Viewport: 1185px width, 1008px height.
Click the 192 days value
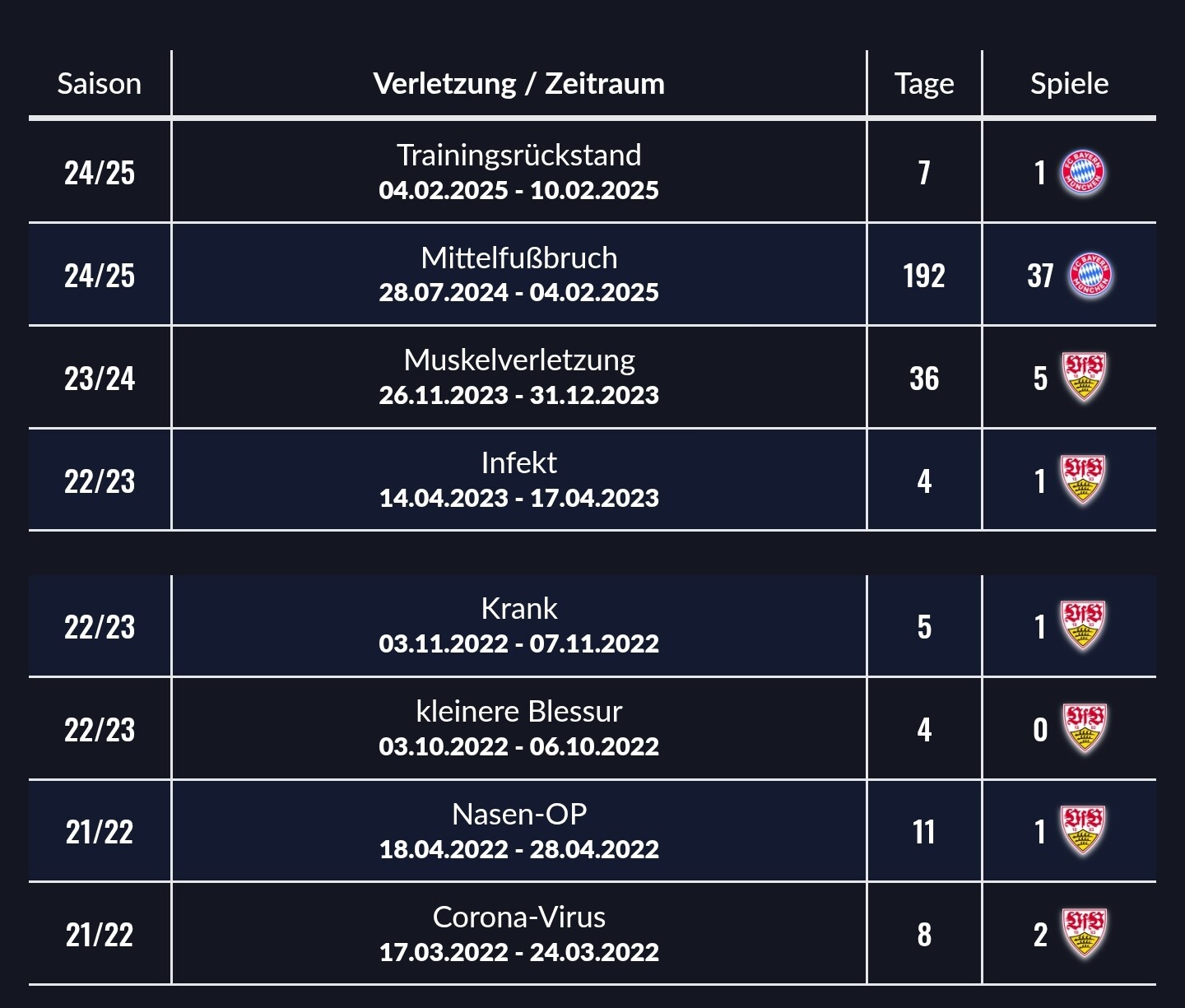coord(924,276)
